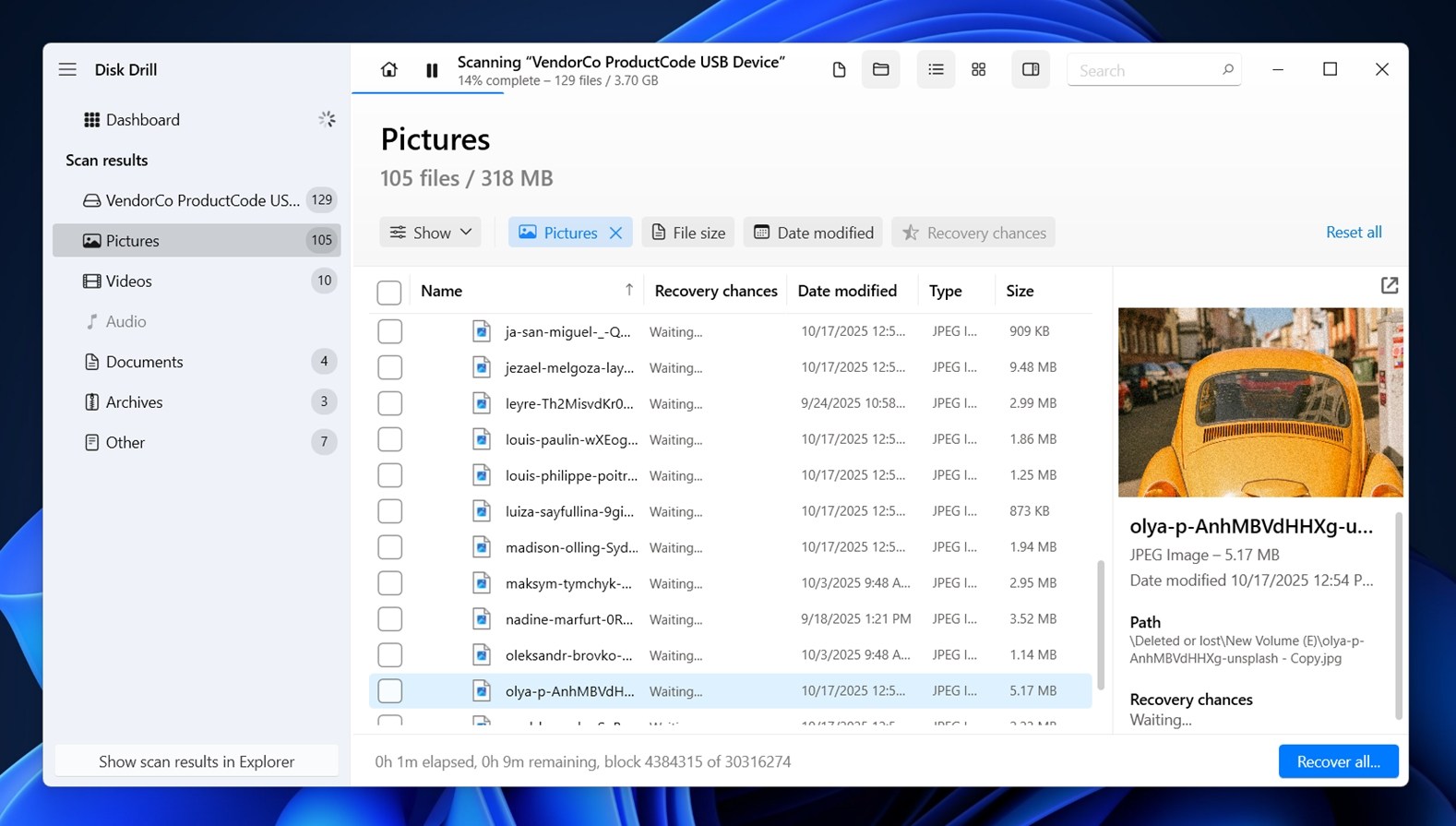
Task: Select file name leyre-Th2MisvdKr0
Action: [569, 403]
